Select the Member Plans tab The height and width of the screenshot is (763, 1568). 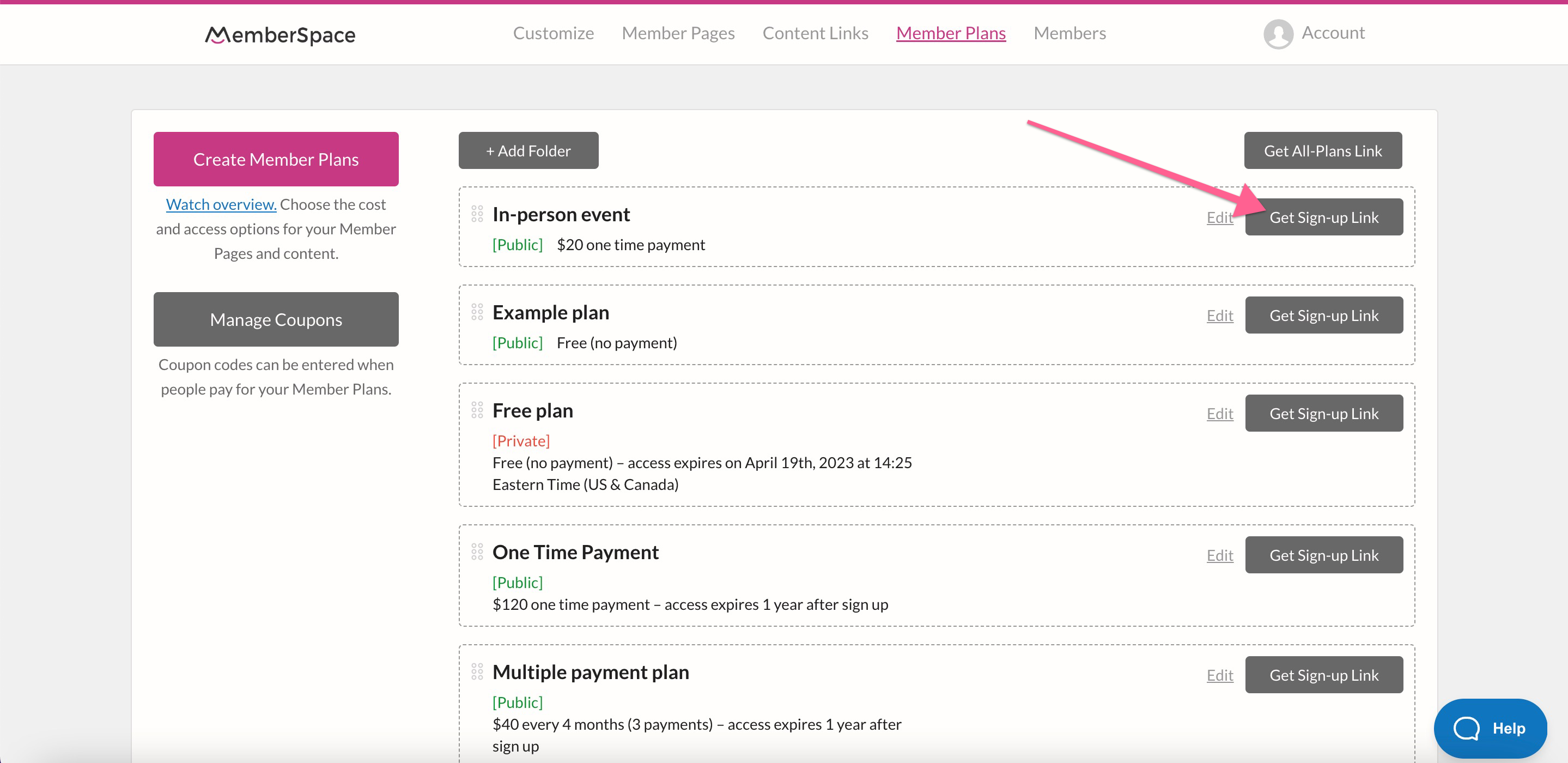pos(951,33)
